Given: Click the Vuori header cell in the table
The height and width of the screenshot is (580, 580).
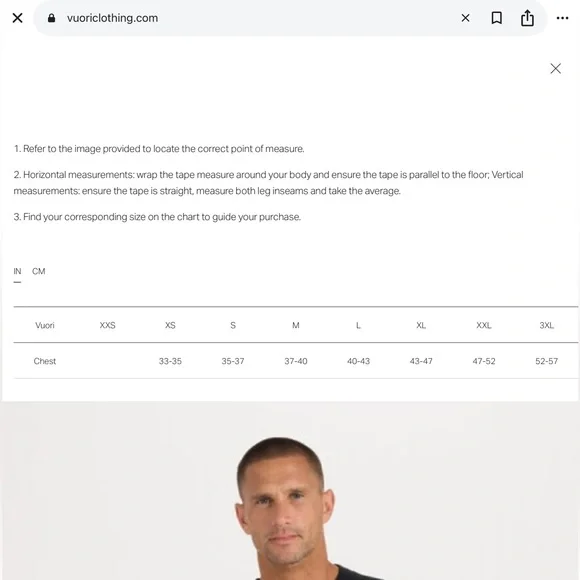Looking at the screenshot, I should pyautogui.click(x=45, y=325).
